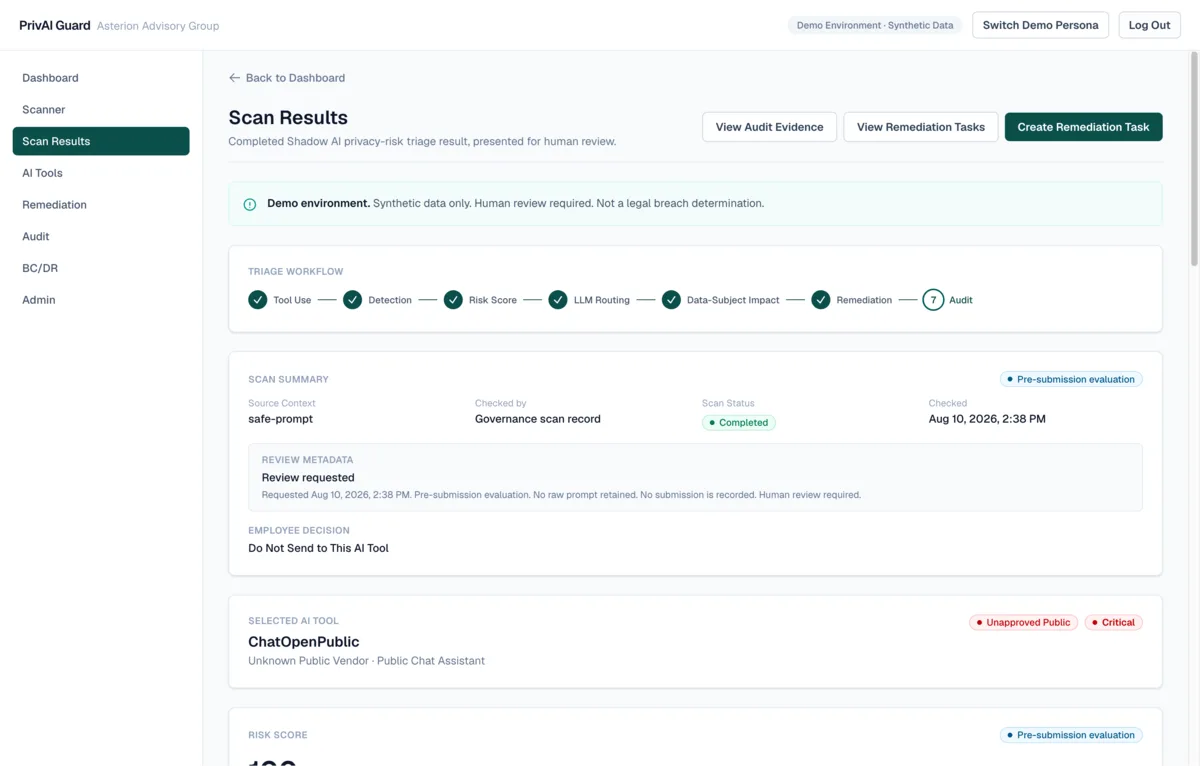Viewport: 1200px width, 766px height.
Task: Click the PrivAI Guard logo text
Action: [55, 25]
